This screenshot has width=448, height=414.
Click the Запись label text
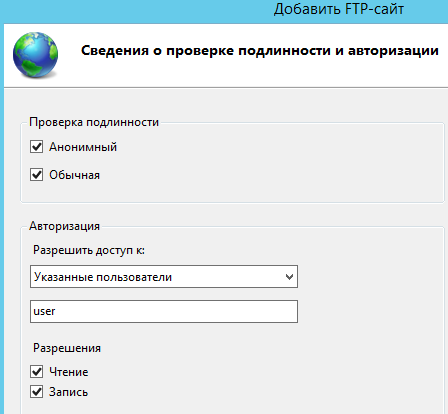(x=68, y=392)
